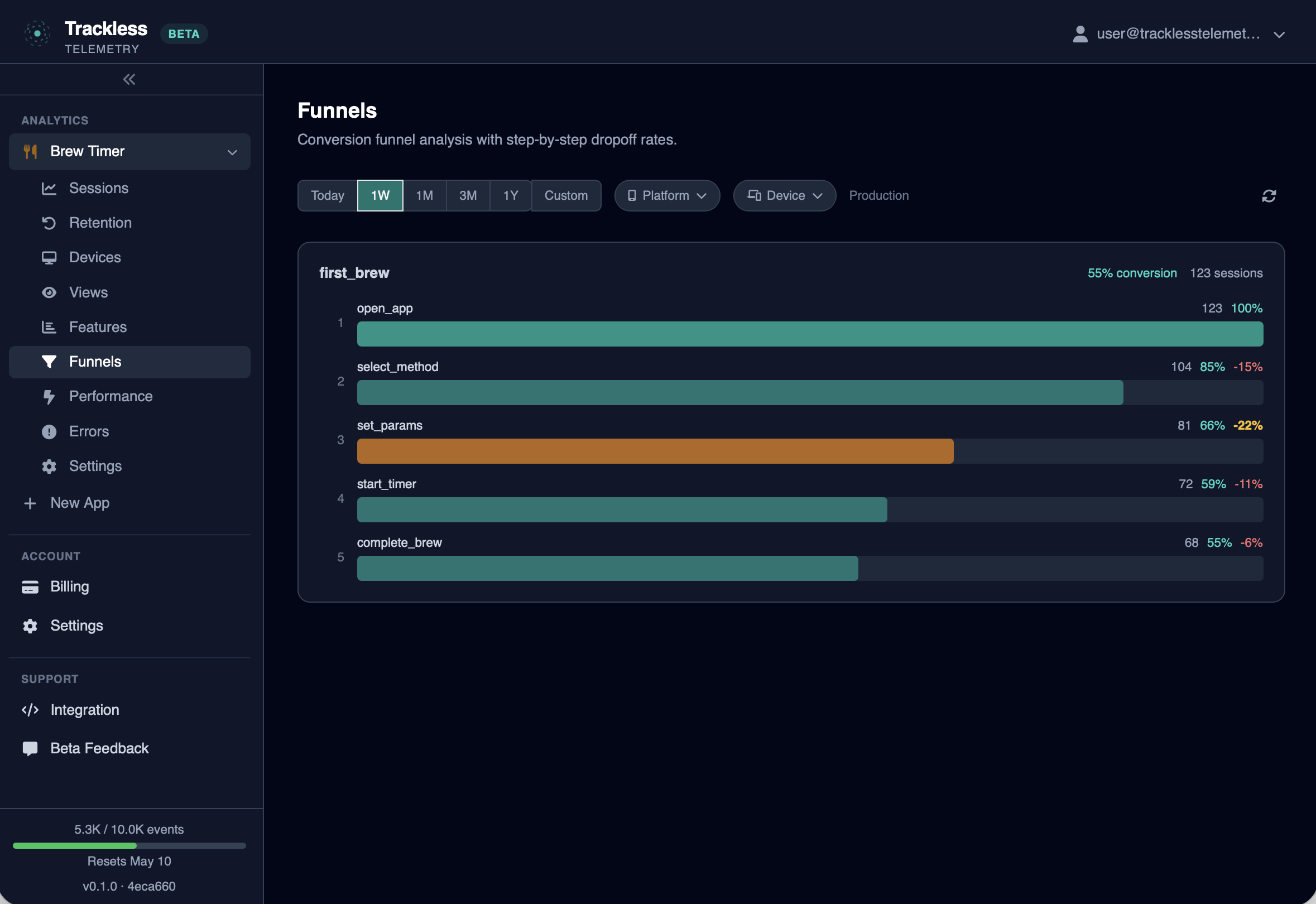1316x904 pixels.
Task: Click the Integration code brackets icon
Action: [x=30, y=710]
